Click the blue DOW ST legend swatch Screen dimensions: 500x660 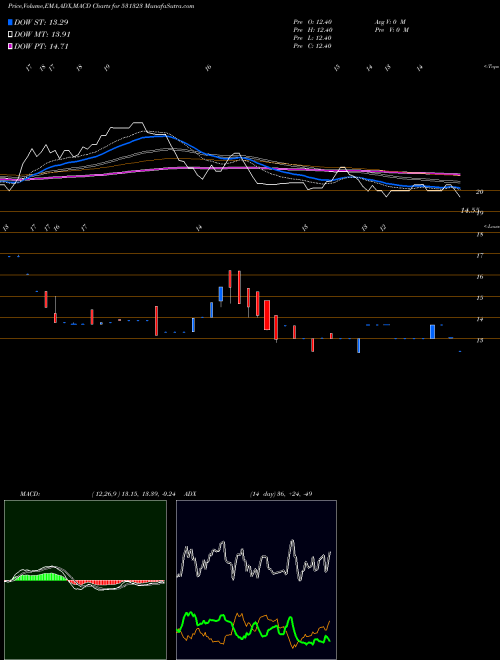coord(11,22)
